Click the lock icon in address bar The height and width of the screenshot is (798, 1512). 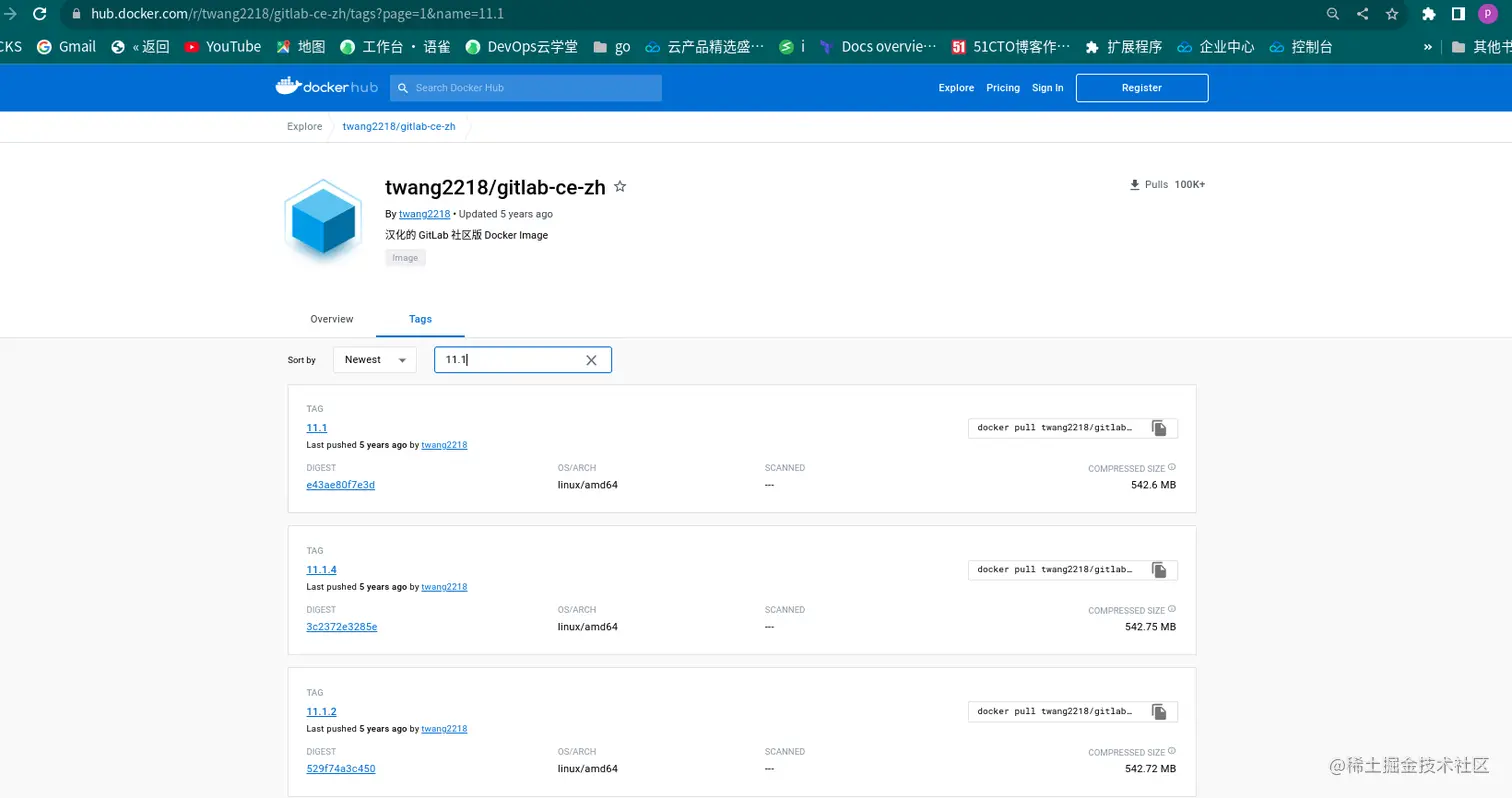click(76, 14)
